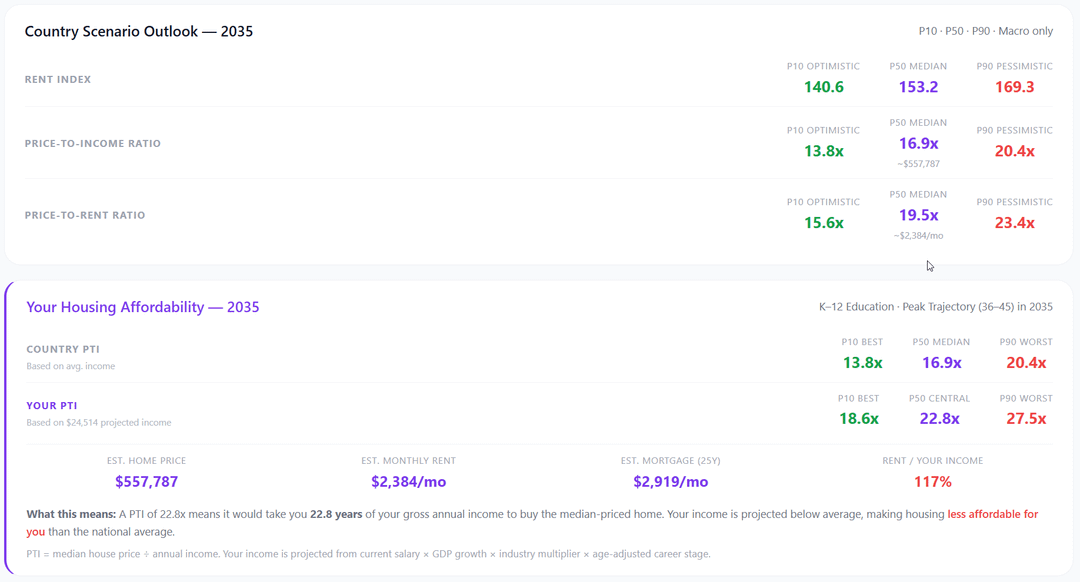
Task: Select the Rent Index P10 optimistic value 140.6
Action: pos(823,87)
